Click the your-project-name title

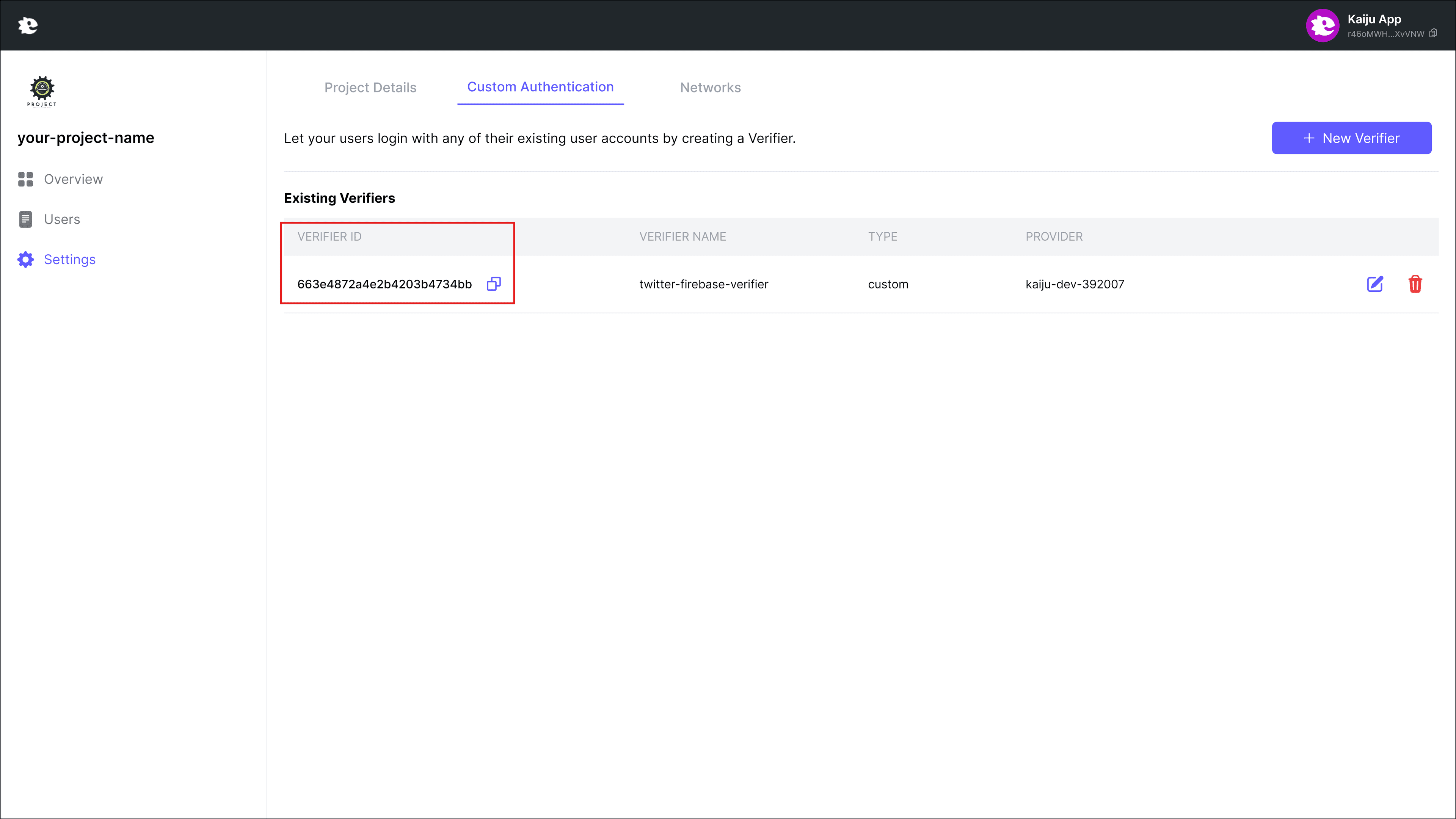click(86, 138)
